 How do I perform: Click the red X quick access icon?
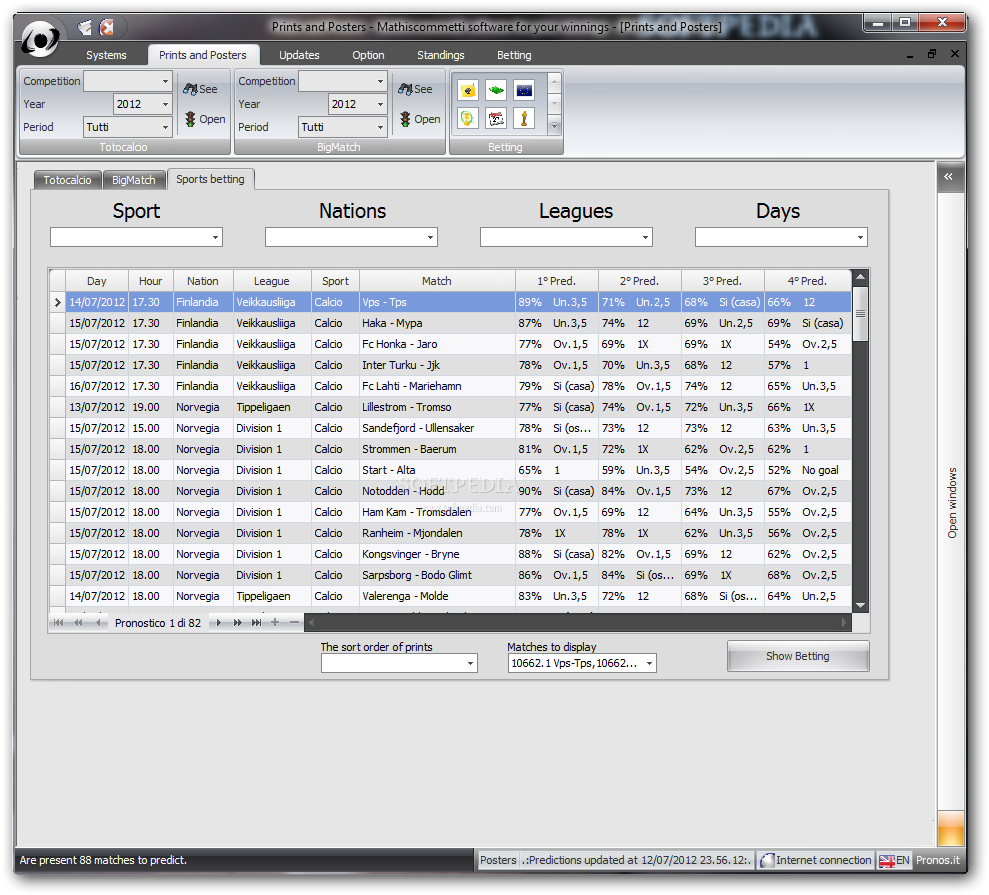point(107,27)
